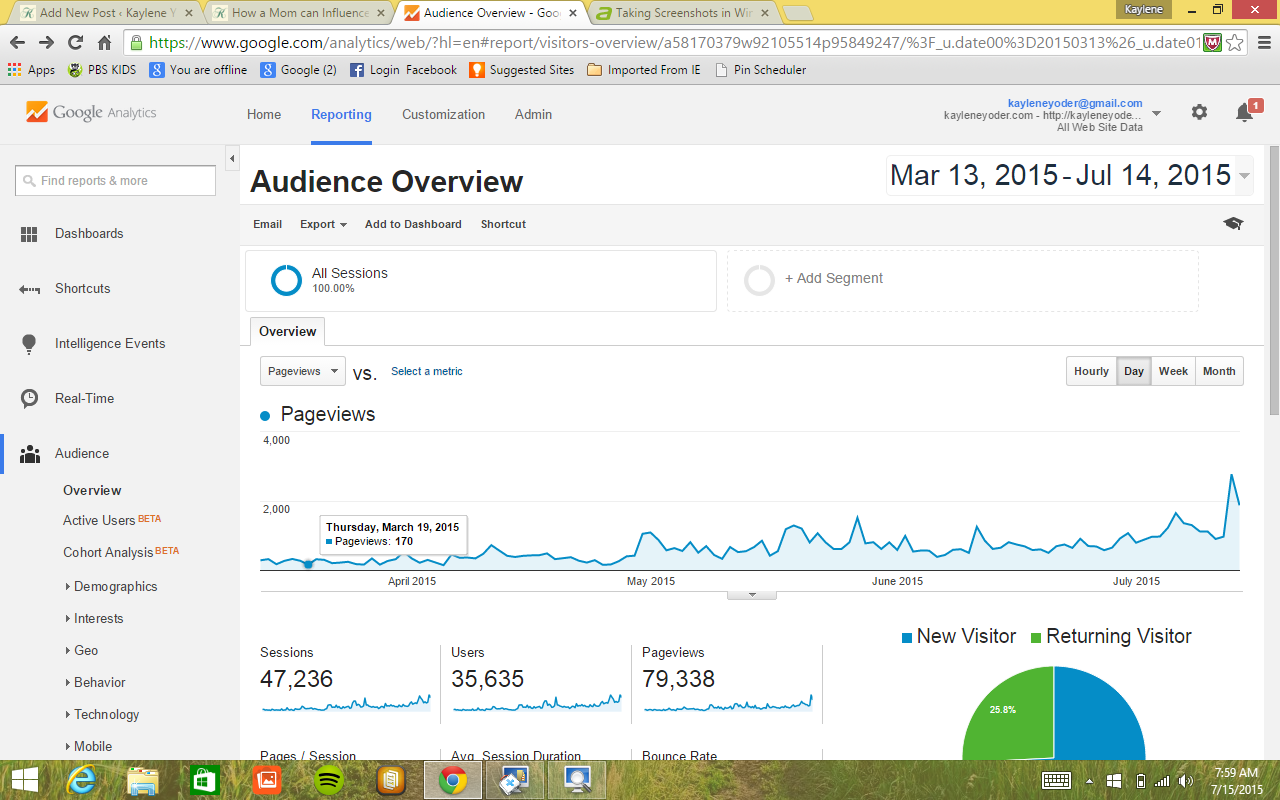Click the Dashboards grid icon
Viewport: 1280px width, 800px height.
point(29,234)
